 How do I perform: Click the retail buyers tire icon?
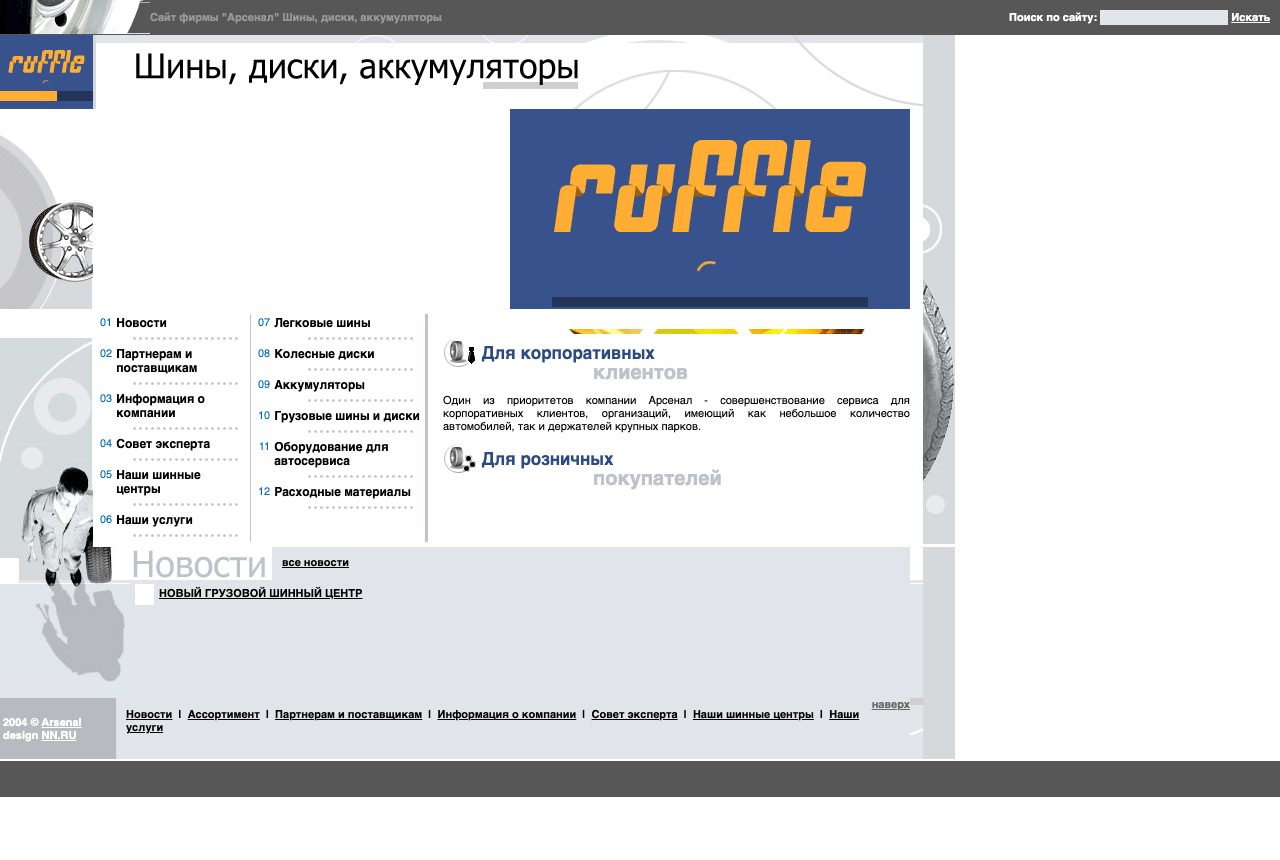point(460,459)
